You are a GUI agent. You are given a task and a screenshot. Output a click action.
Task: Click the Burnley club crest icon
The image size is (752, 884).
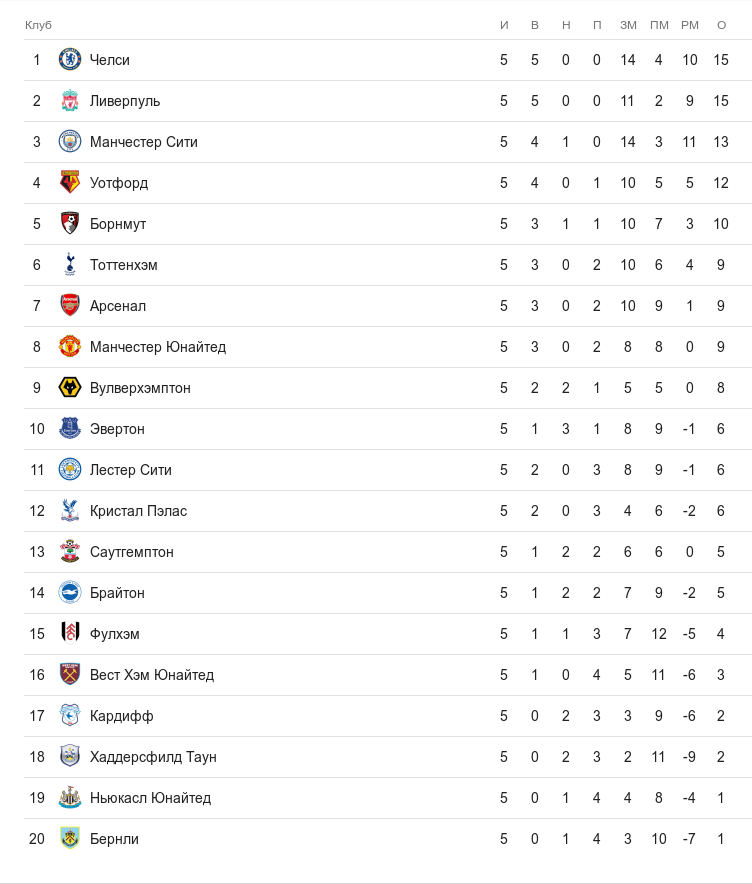70,839
